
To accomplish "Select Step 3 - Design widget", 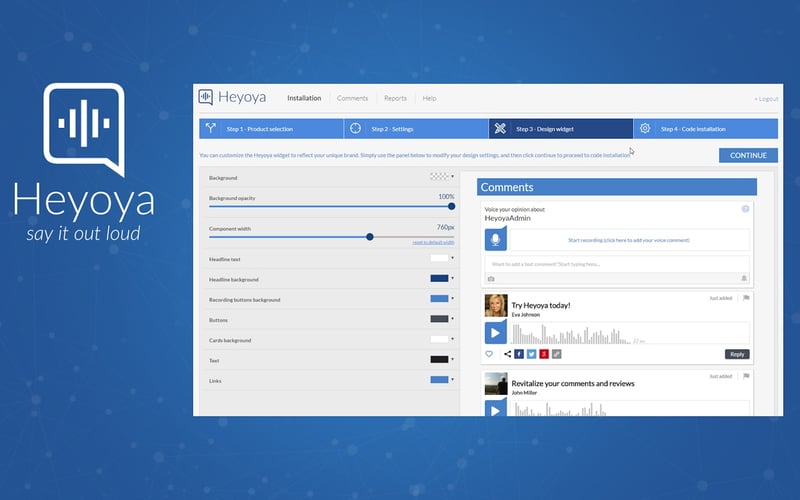I will click(561, 129).
